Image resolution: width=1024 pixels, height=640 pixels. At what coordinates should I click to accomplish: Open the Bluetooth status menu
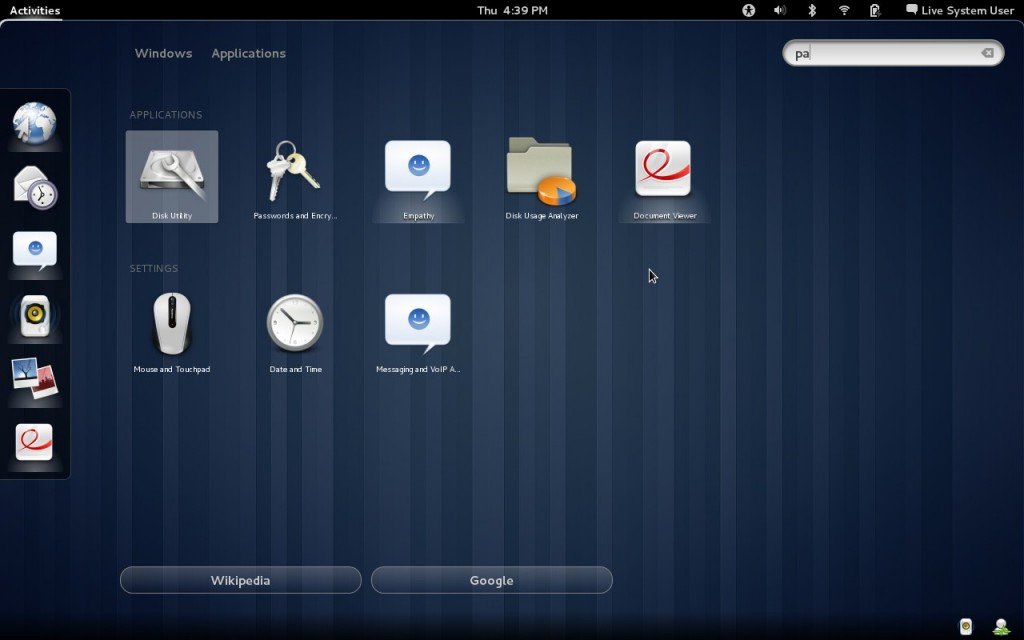(x=811, y=10)
